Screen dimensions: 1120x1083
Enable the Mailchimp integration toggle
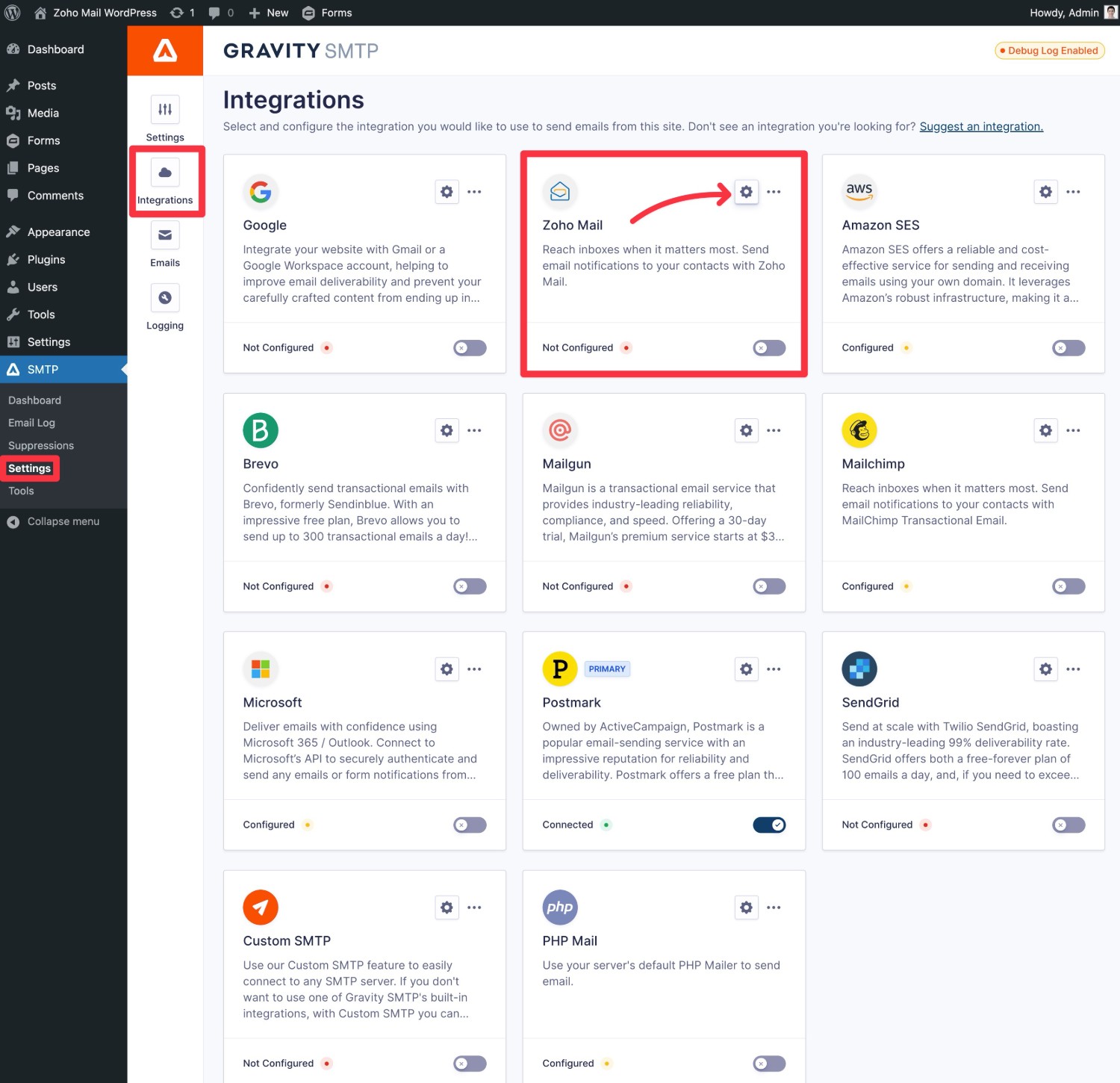(1068, 586)
